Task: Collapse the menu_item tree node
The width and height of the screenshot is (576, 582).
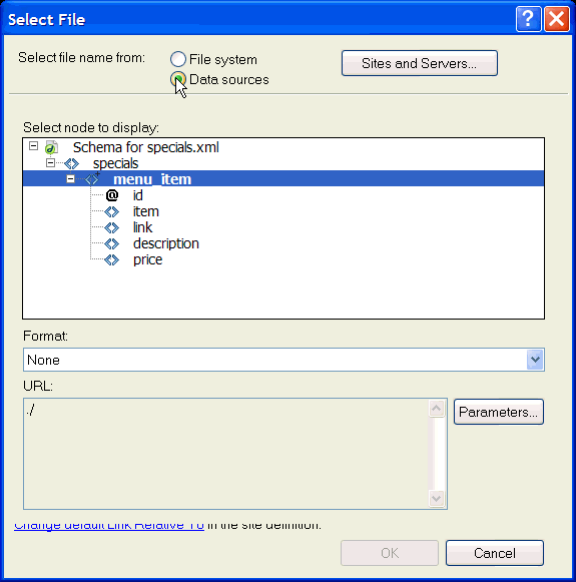Action: tap(71, 179)
